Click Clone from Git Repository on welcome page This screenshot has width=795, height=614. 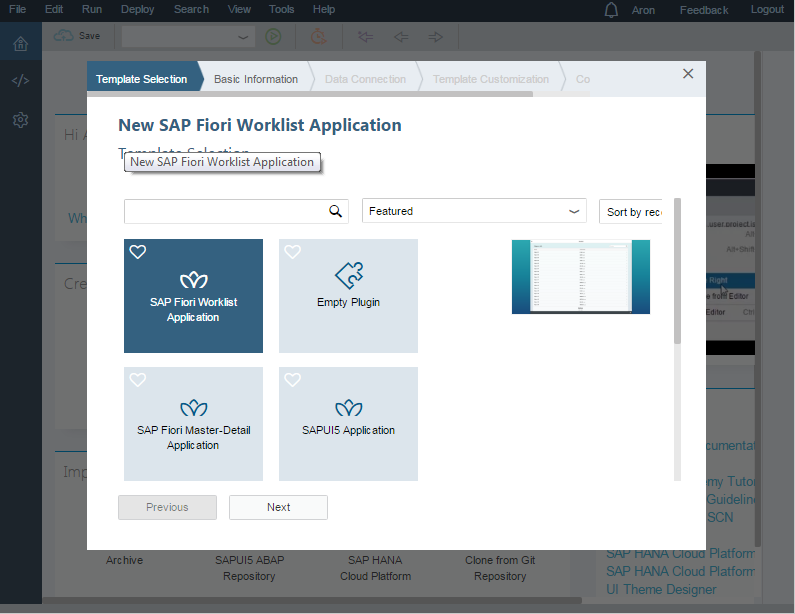500,568
